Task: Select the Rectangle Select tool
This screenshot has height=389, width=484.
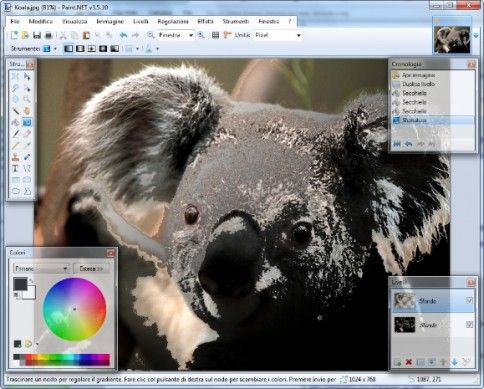Action: coord(15,76)
